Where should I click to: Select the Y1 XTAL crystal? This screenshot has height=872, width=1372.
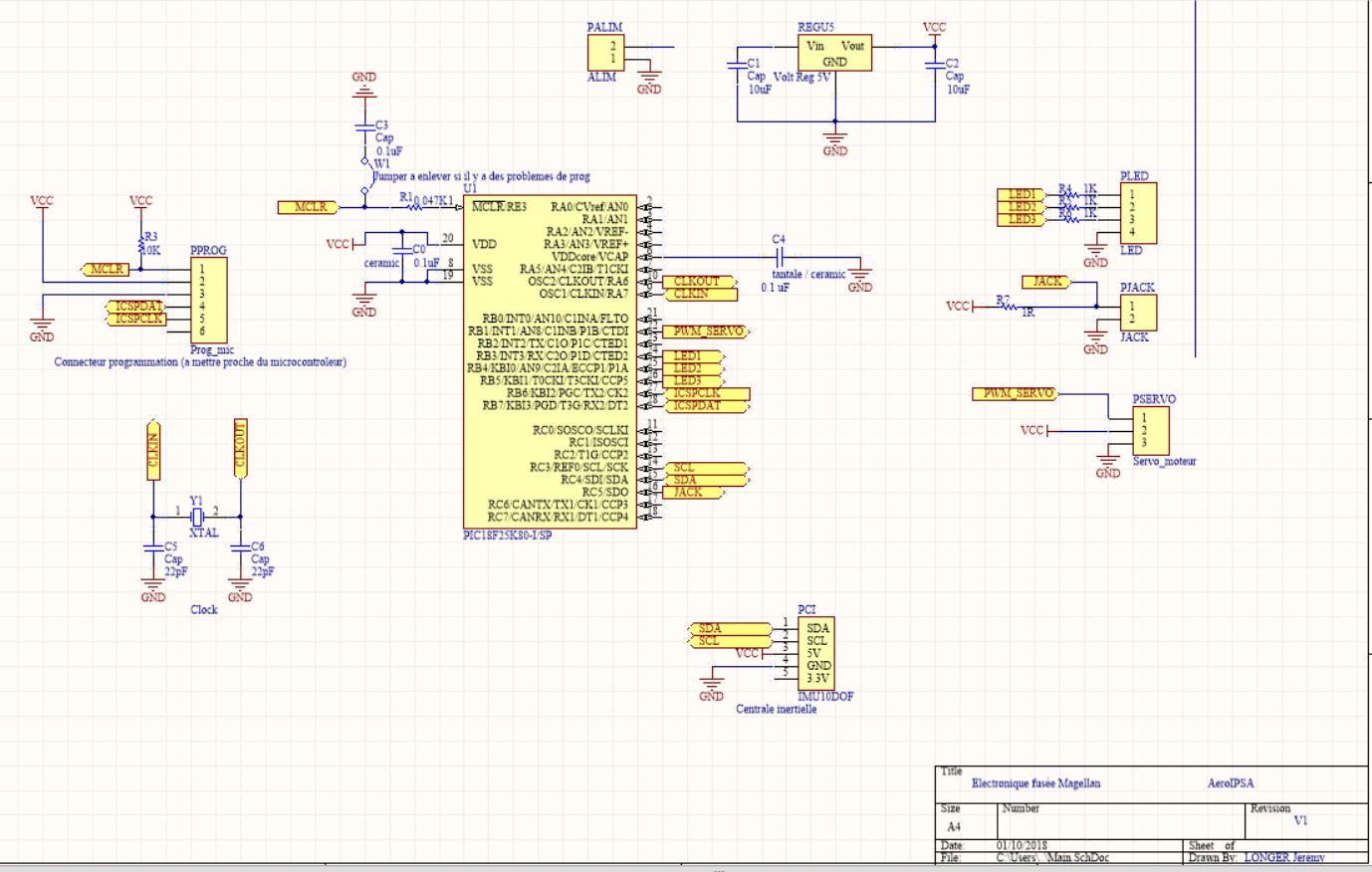coord(196,516)
